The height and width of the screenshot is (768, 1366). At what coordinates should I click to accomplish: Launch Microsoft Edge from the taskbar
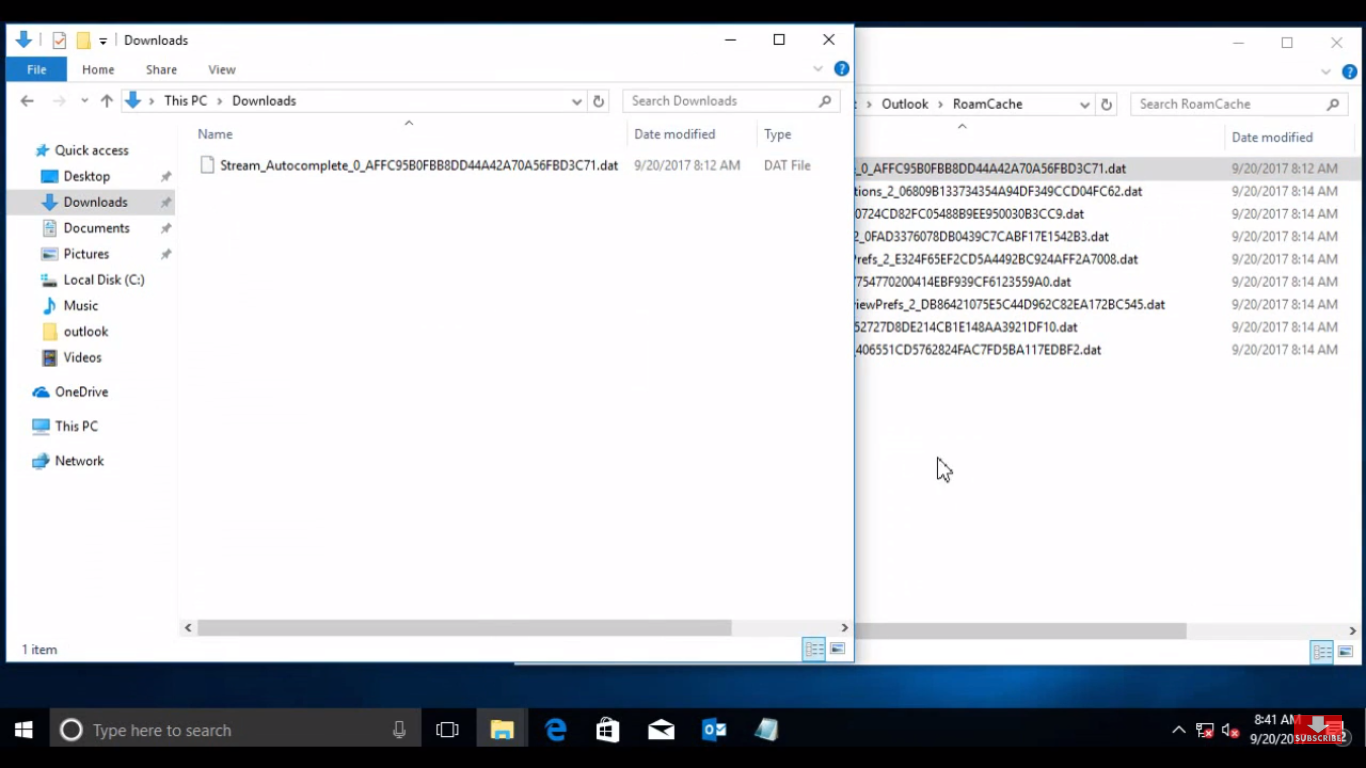click(x=556, y=730)
